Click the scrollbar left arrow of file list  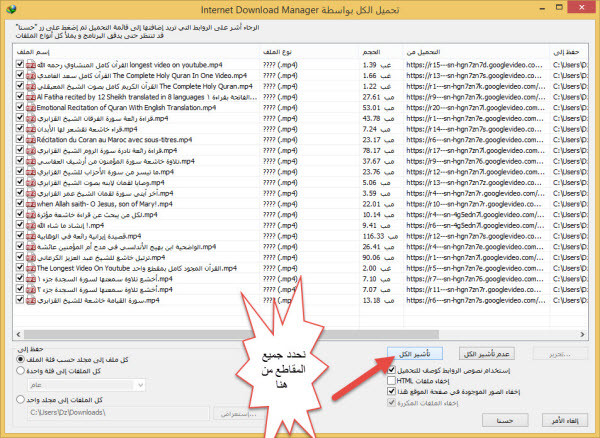[18, 334]
